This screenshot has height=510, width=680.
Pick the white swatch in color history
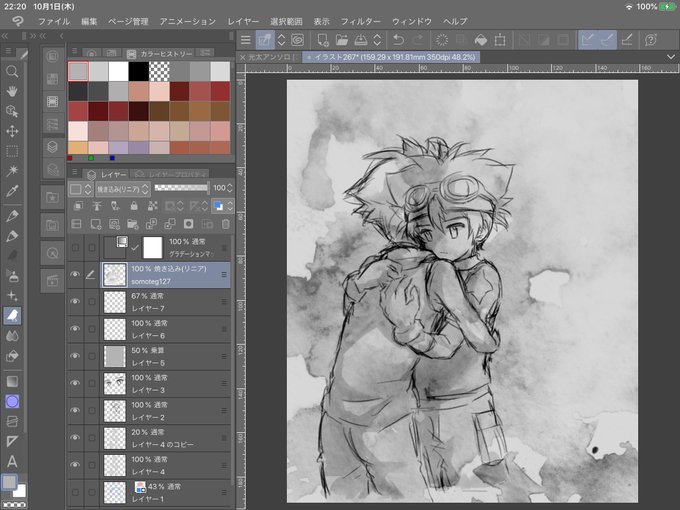[118, 71]
